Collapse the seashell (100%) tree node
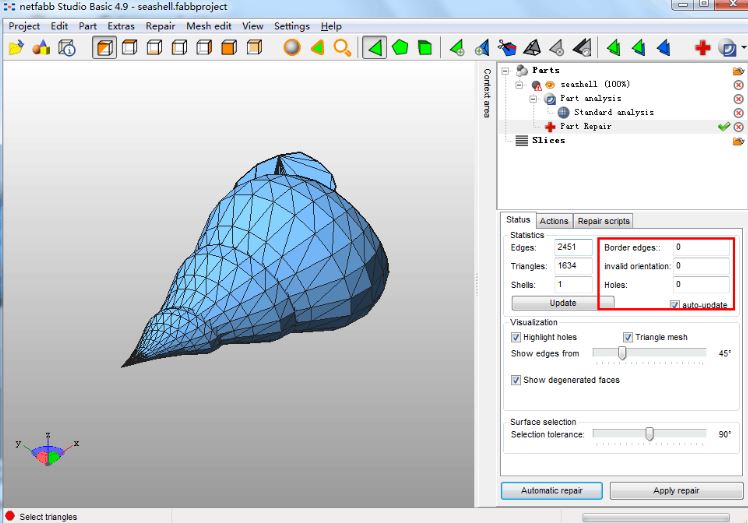Screen dimensions: 748x523 (x=519, y=85)
